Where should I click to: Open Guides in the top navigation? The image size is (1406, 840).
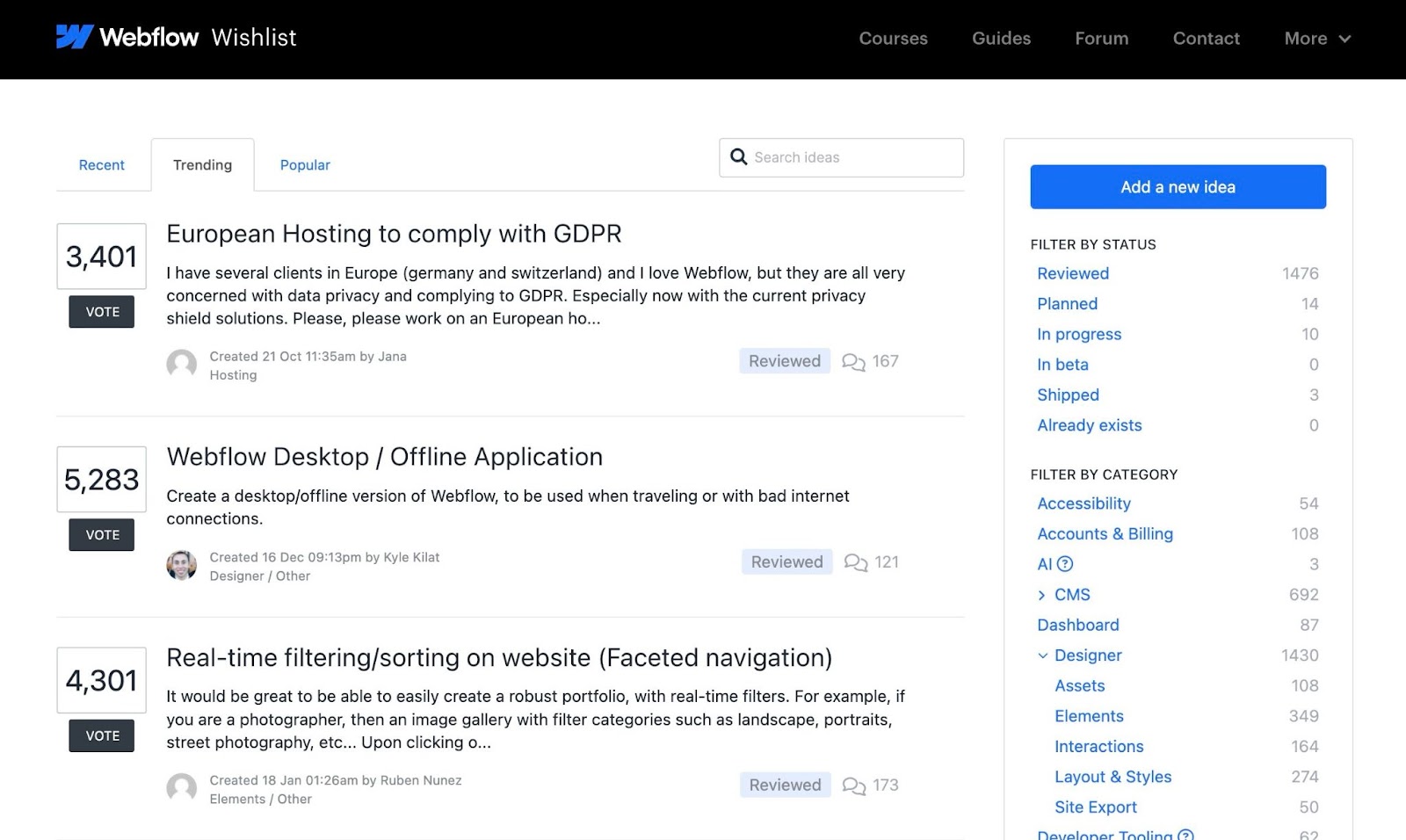click(1002, 39)
